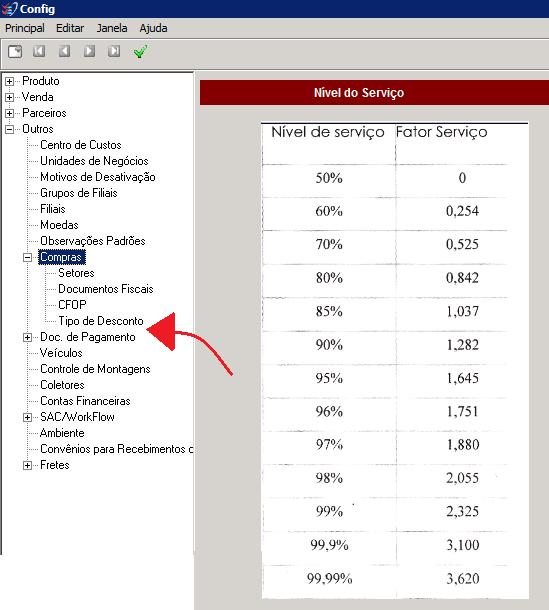
Task: Select Documentos Fiscais under Compras
Action: tap(106, 289)
